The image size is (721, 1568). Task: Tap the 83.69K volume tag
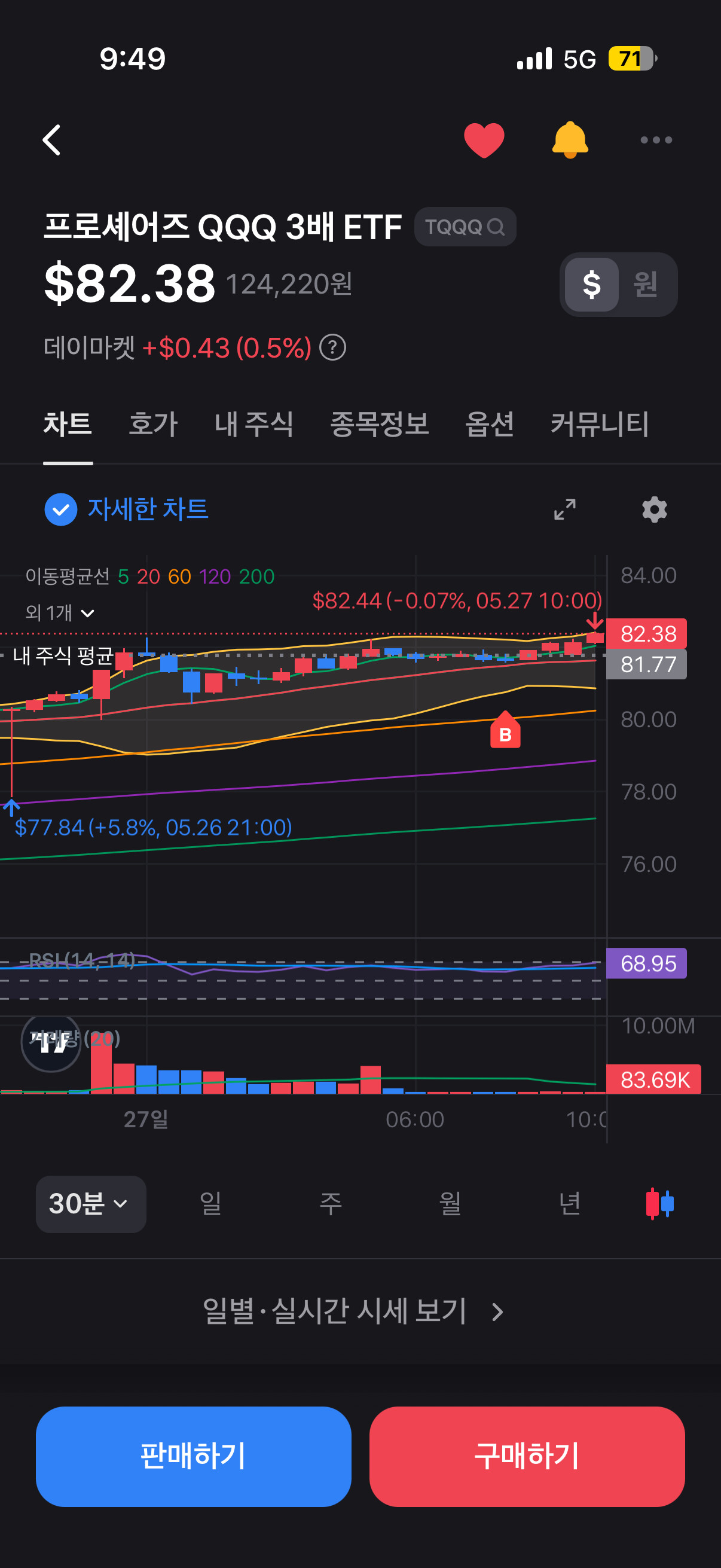pyautogui.click(x=653, y=1080)
